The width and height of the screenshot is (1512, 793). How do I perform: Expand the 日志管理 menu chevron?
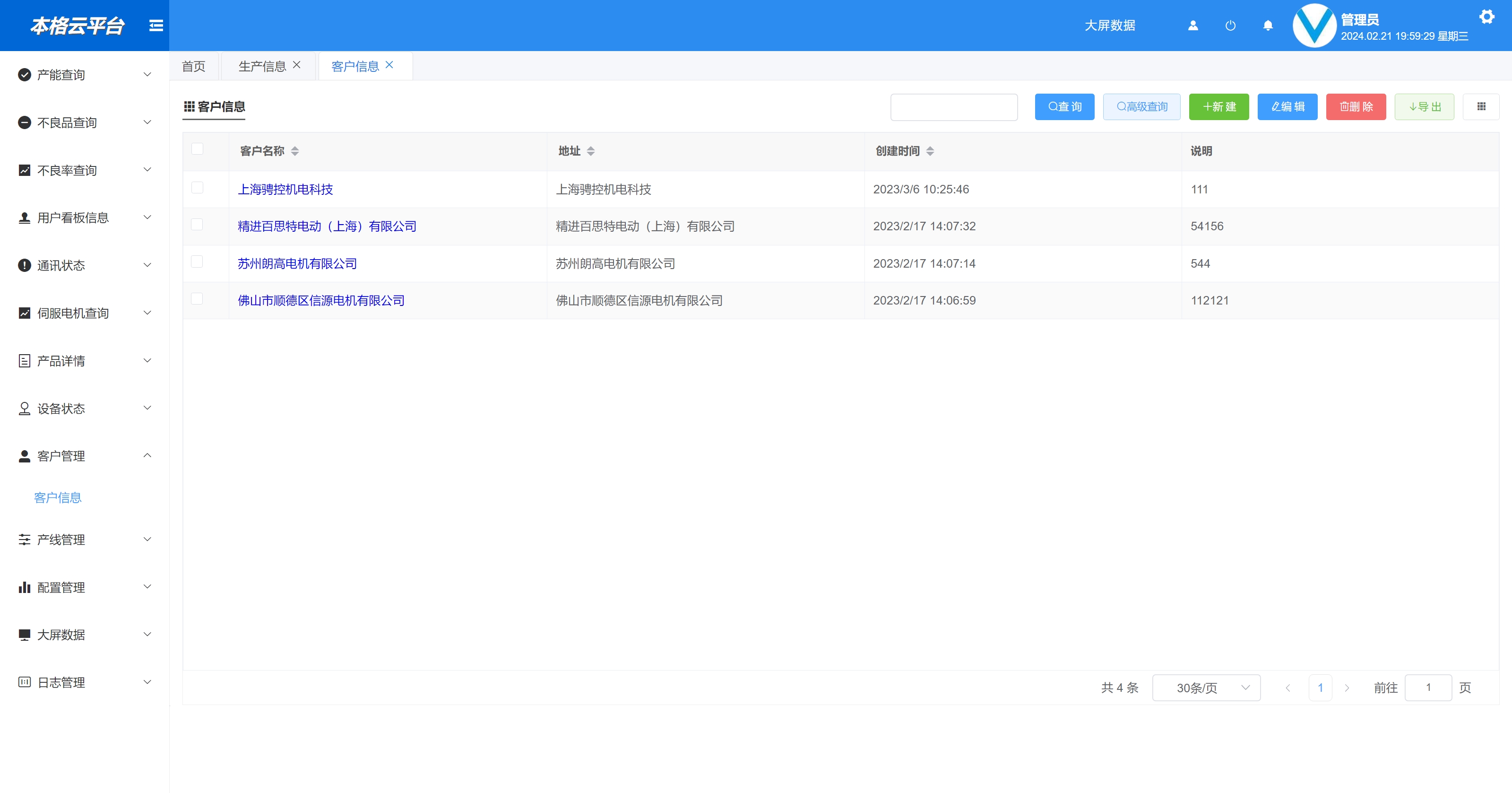tap(147, 681)
